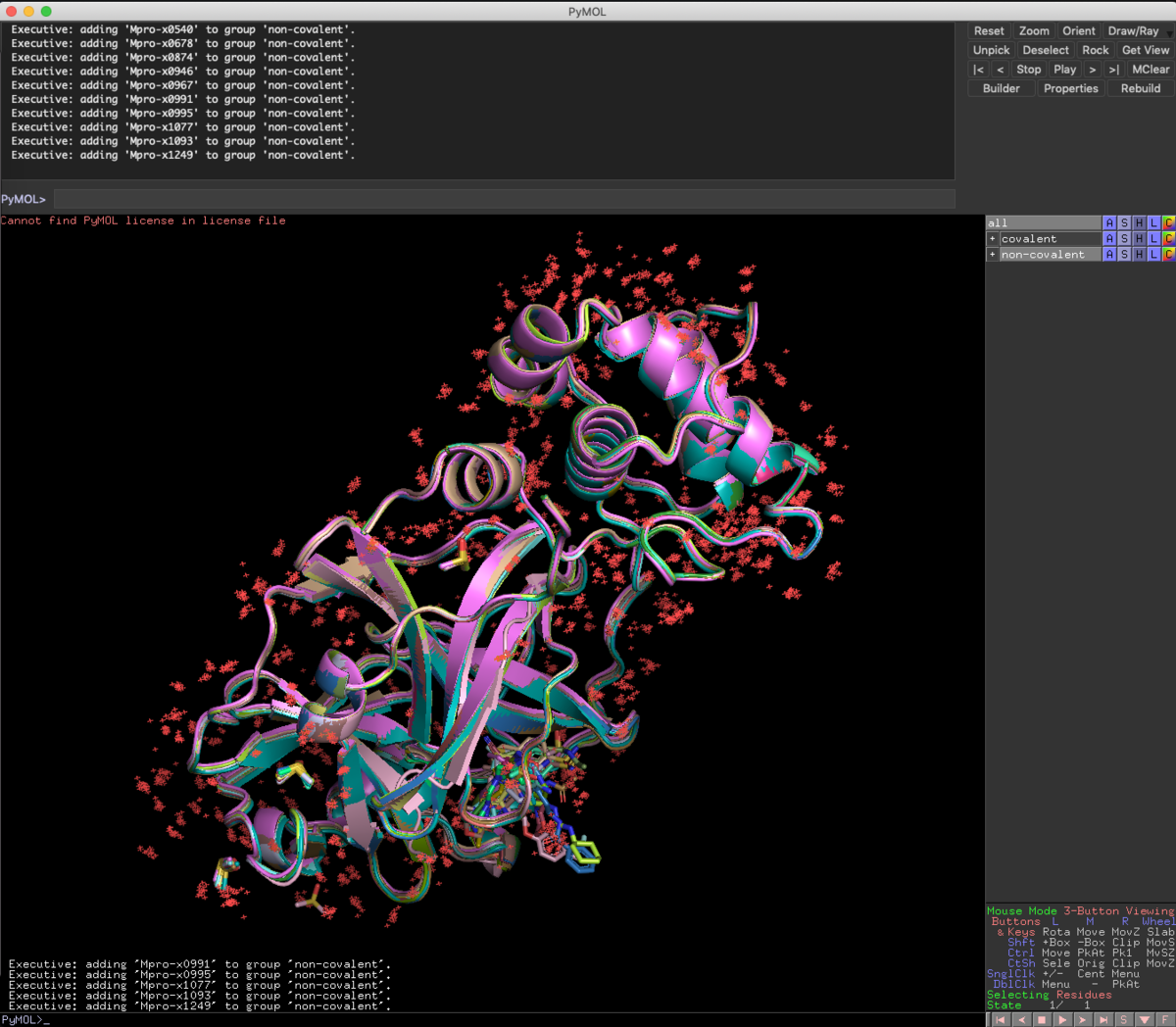Click the Rebuild button
The height and width of the screenshot is (1027, 1176).
(1141, 88)
